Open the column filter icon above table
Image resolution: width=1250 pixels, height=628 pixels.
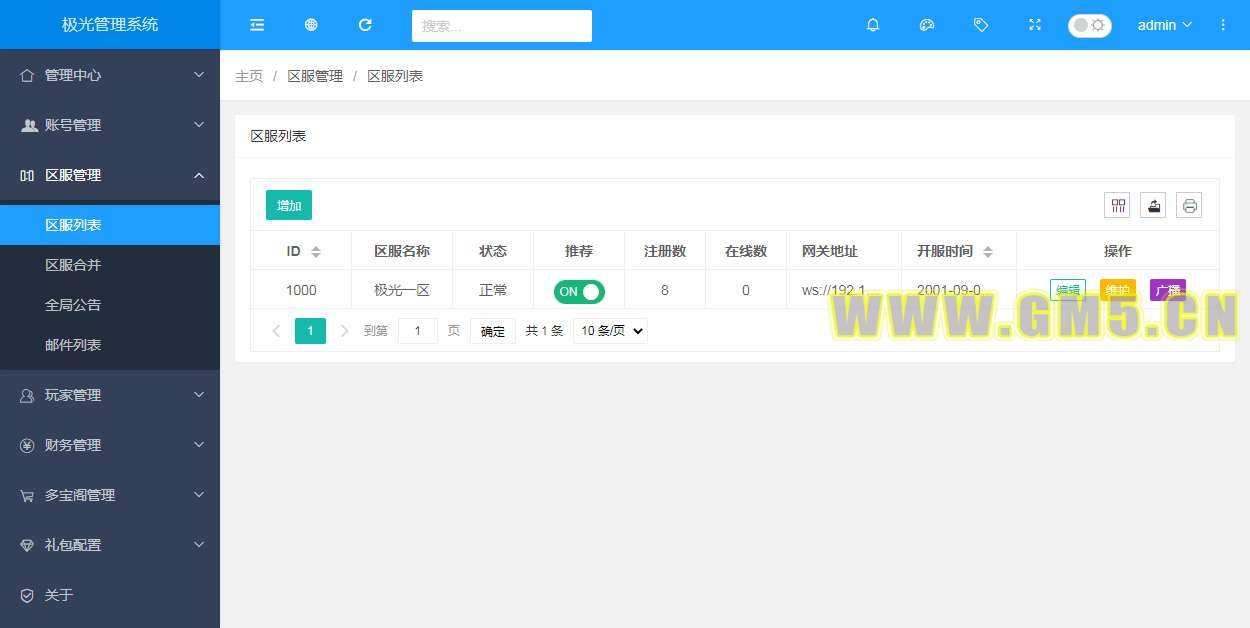(1117, 206)
